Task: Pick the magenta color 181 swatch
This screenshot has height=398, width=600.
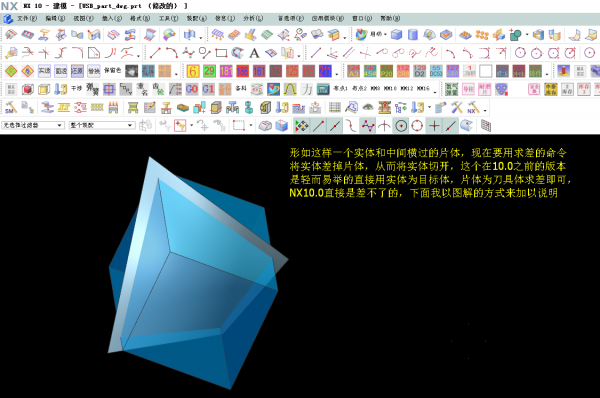Action: coord(226,71)
